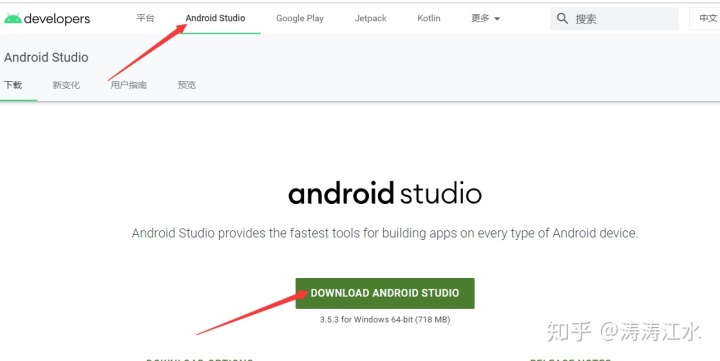The image size is (720, 361).
Task: Open the 平台 nav item
Action: pos(146,18)
